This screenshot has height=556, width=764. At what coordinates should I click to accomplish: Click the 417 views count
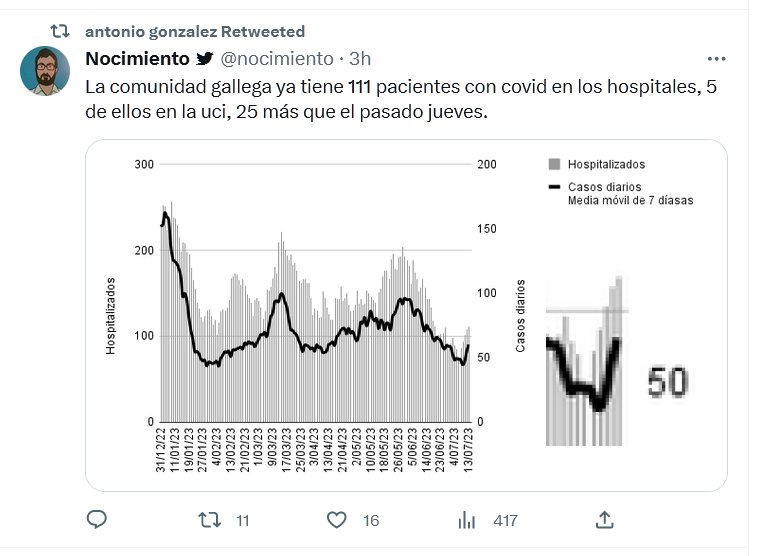point(505,520)
